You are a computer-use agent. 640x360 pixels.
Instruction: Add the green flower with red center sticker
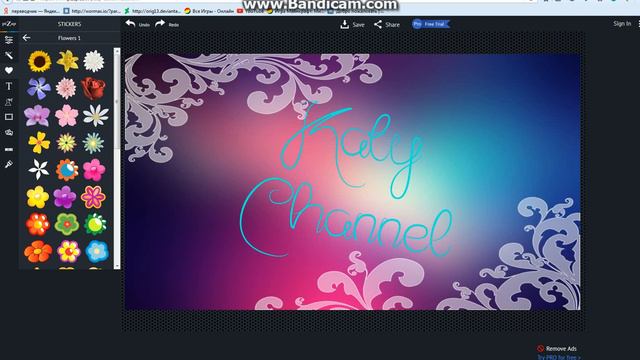67,224
